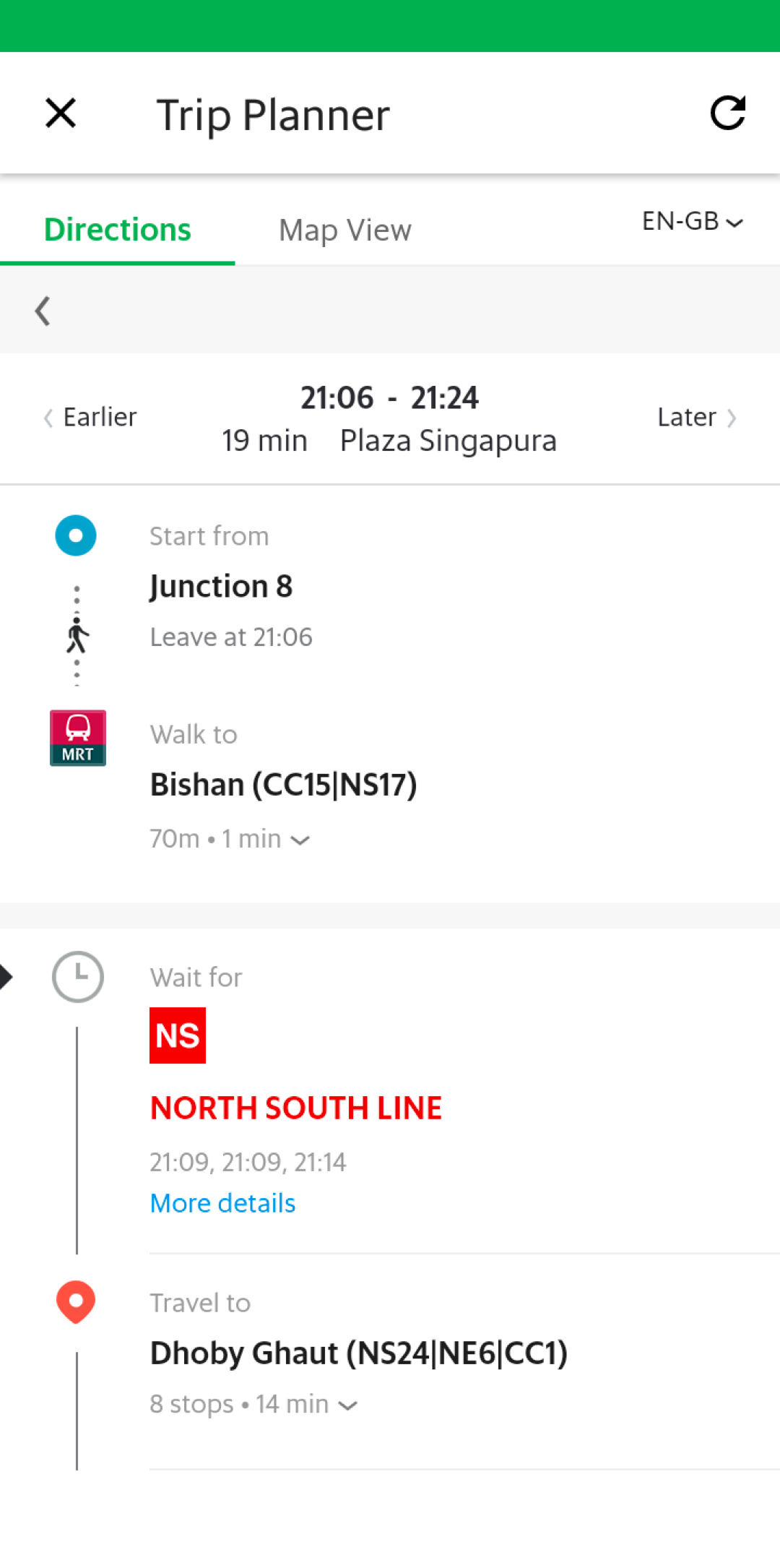
Task: Tap the North South Line heading
Action: 296,1108
